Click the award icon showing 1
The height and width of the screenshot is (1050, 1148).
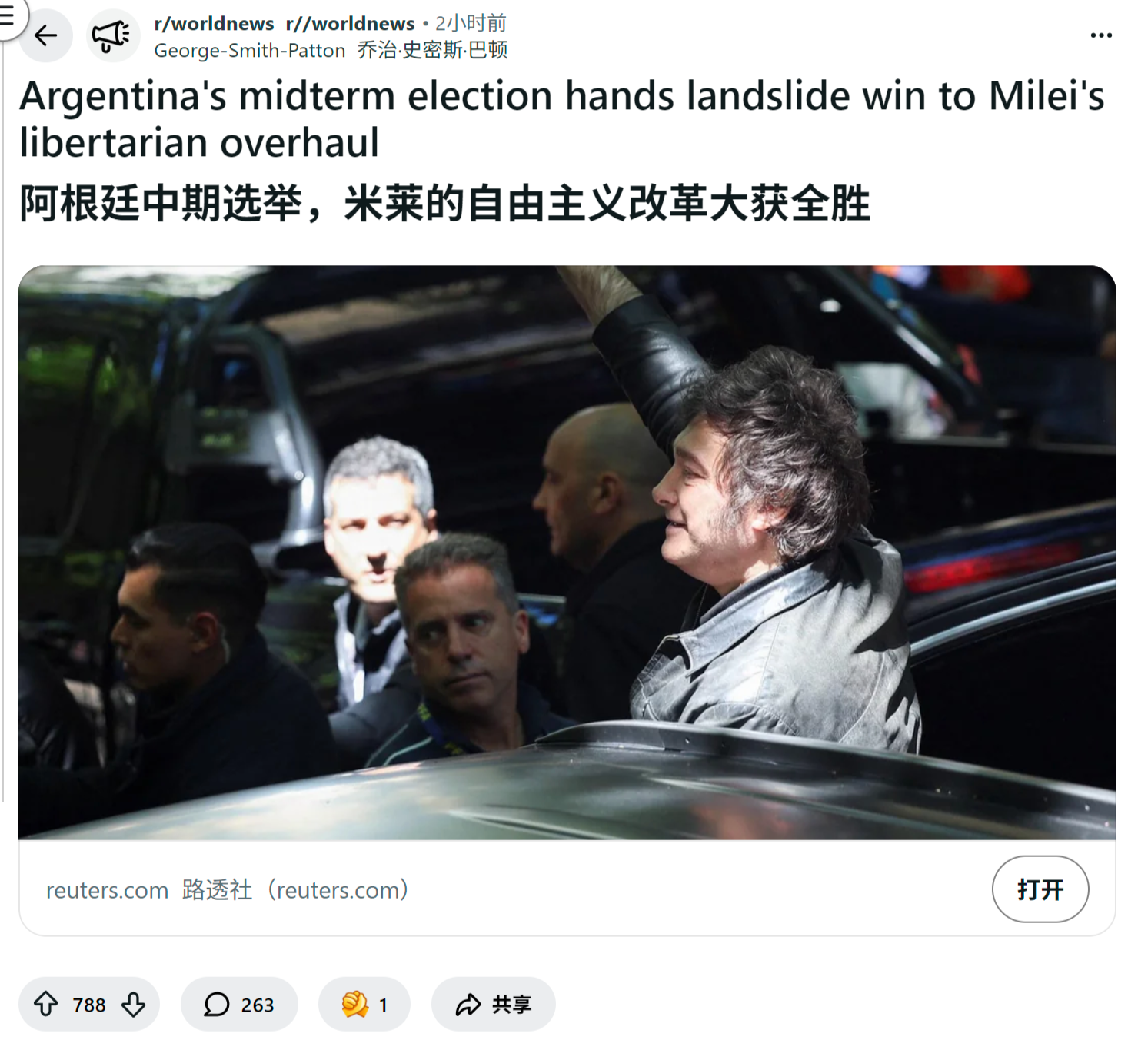pos(364,1004)
